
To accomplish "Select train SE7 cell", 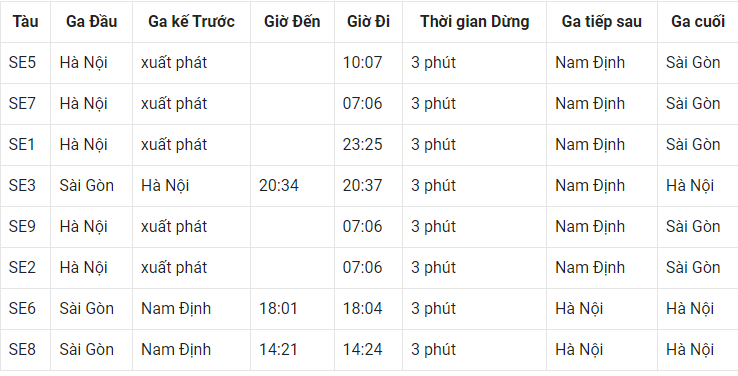I will point(22,104).
